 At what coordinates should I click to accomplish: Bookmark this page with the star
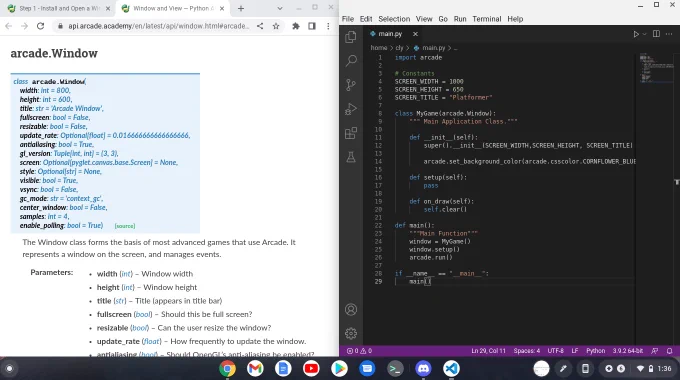[x=276, y=26]
